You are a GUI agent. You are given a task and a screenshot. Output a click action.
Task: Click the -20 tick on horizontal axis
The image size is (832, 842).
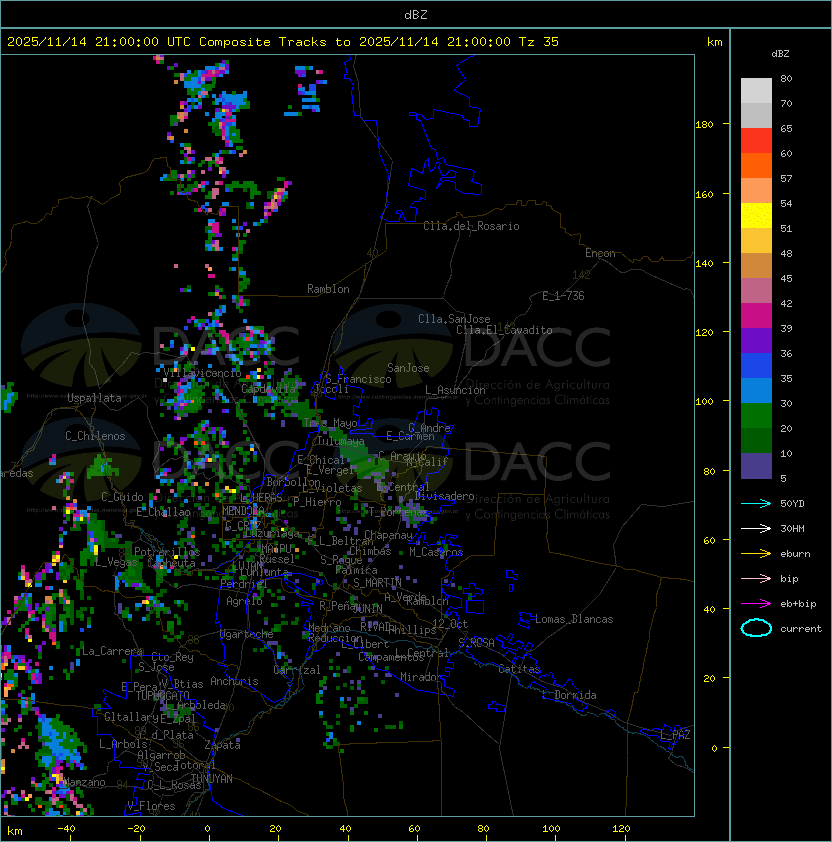(x=136, y=829)
